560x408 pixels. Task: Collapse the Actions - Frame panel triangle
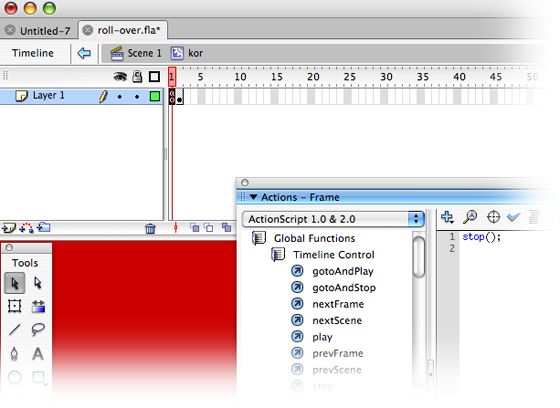tap(253, 197)
